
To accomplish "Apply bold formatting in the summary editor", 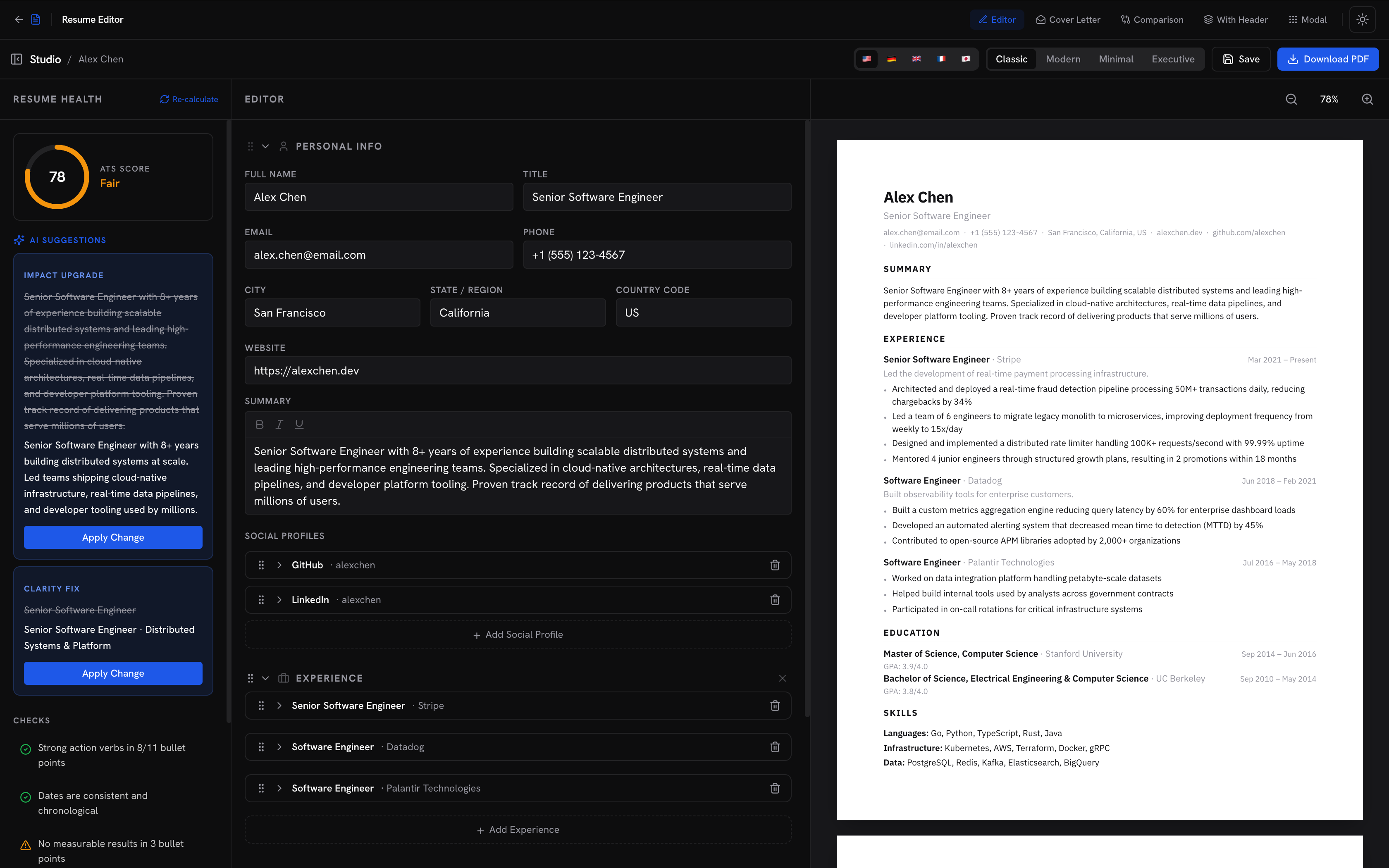I will [260, 424].
